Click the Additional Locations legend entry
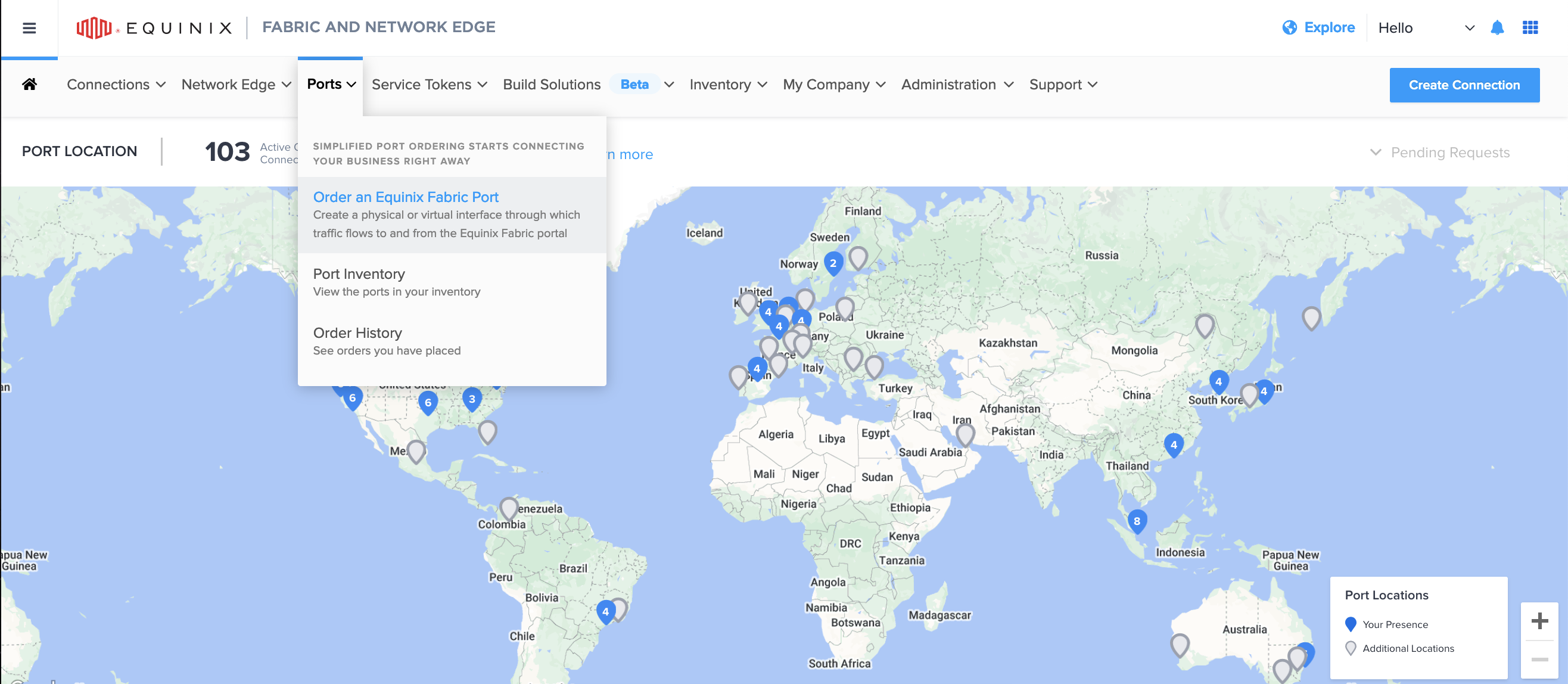The width and height of the screenshot is (1568, 684). pyautogui.click(x=1399, y=649)
